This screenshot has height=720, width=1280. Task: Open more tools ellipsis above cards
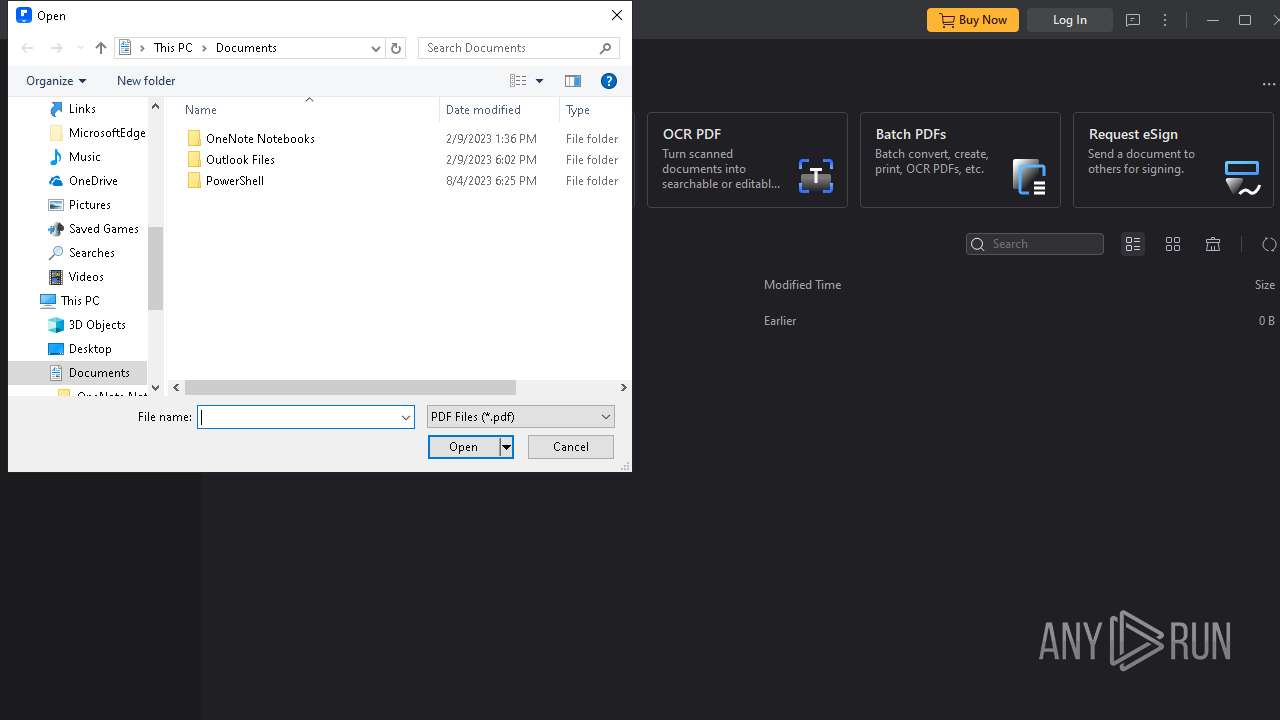(1269, 85)
